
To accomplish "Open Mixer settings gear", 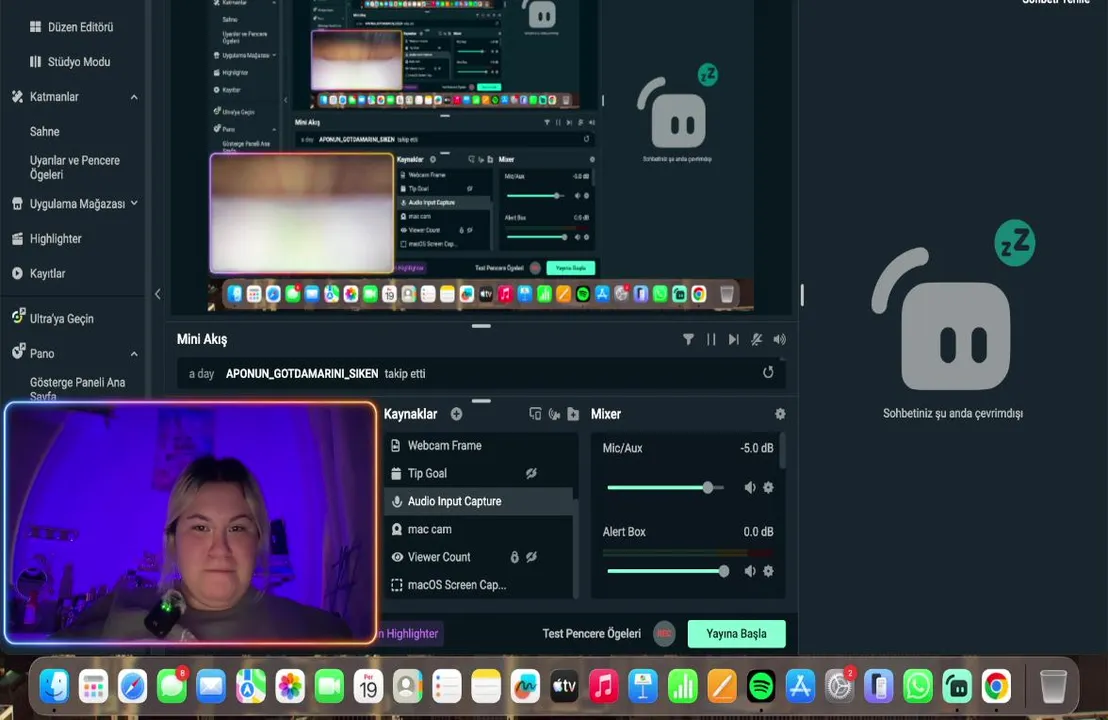I will (780, 414).
